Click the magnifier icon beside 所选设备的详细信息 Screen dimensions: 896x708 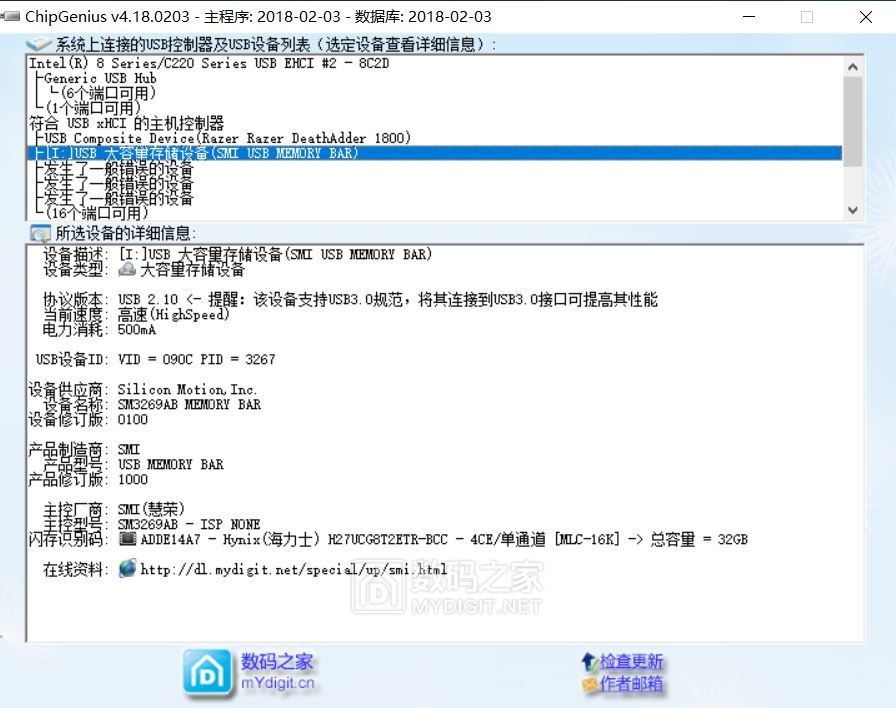40,233
